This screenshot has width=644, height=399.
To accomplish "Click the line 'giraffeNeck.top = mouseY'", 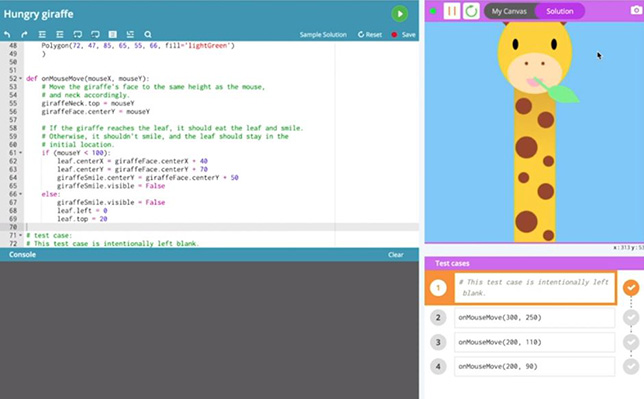I will pyautogui.click(x=88, y=103).
